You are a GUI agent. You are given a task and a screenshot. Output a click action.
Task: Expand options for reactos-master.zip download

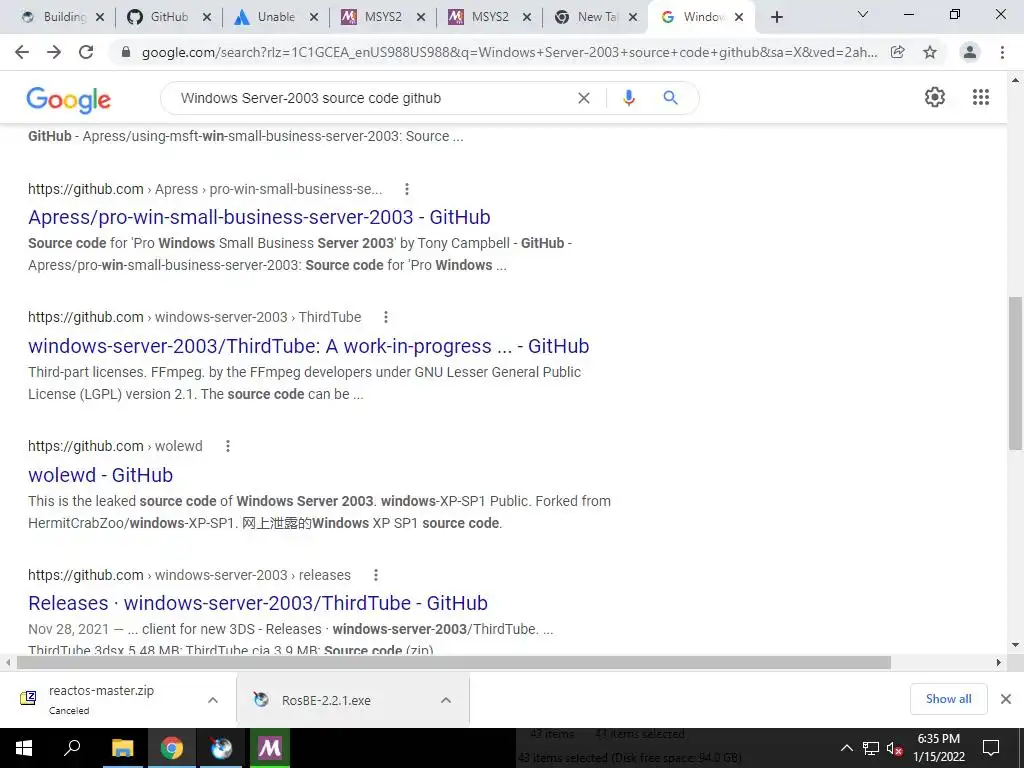pyautogui.click(x=213, y=700)
